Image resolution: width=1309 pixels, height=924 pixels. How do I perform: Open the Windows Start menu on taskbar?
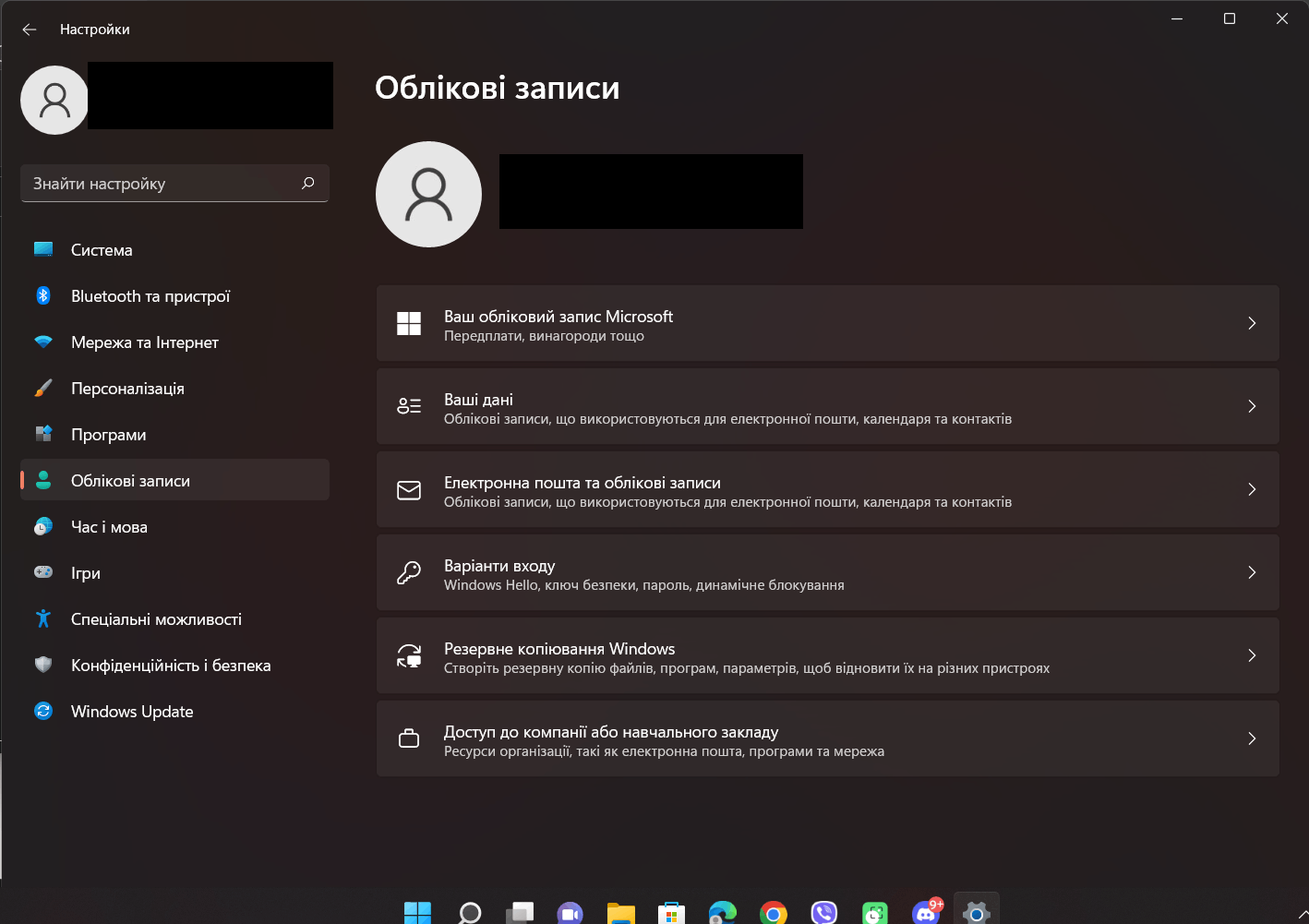(x=417, y=913)
